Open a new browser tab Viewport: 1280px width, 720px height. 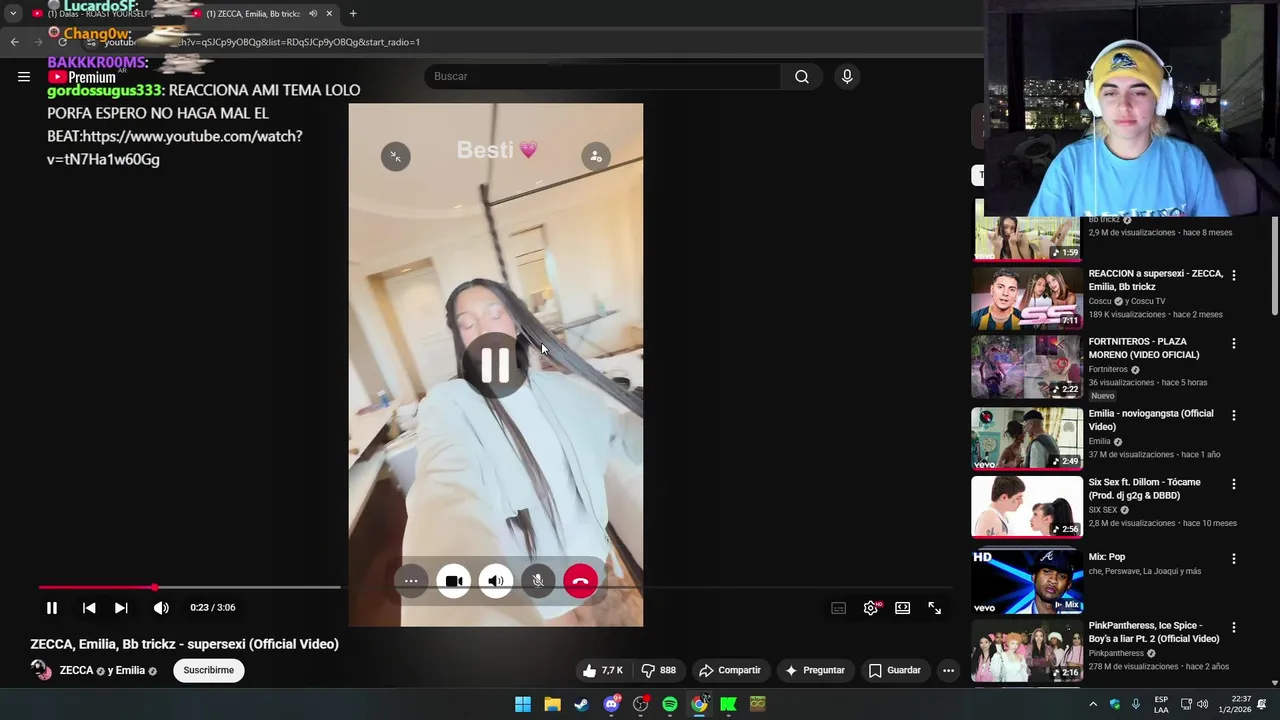353,14
